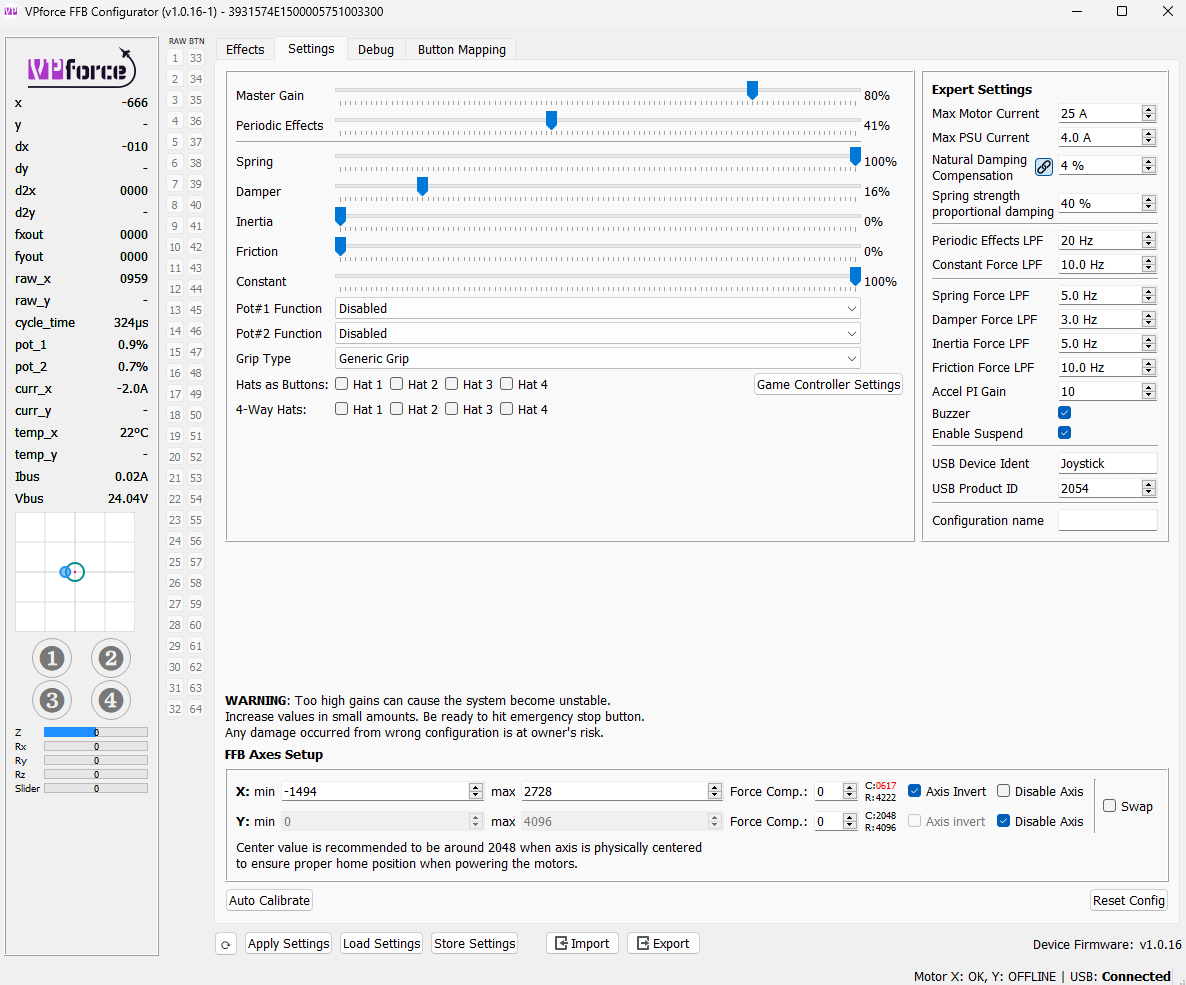The image size is (1186, 985).
Task: Click the USB Device Ident field
Action: point(1107,464)
